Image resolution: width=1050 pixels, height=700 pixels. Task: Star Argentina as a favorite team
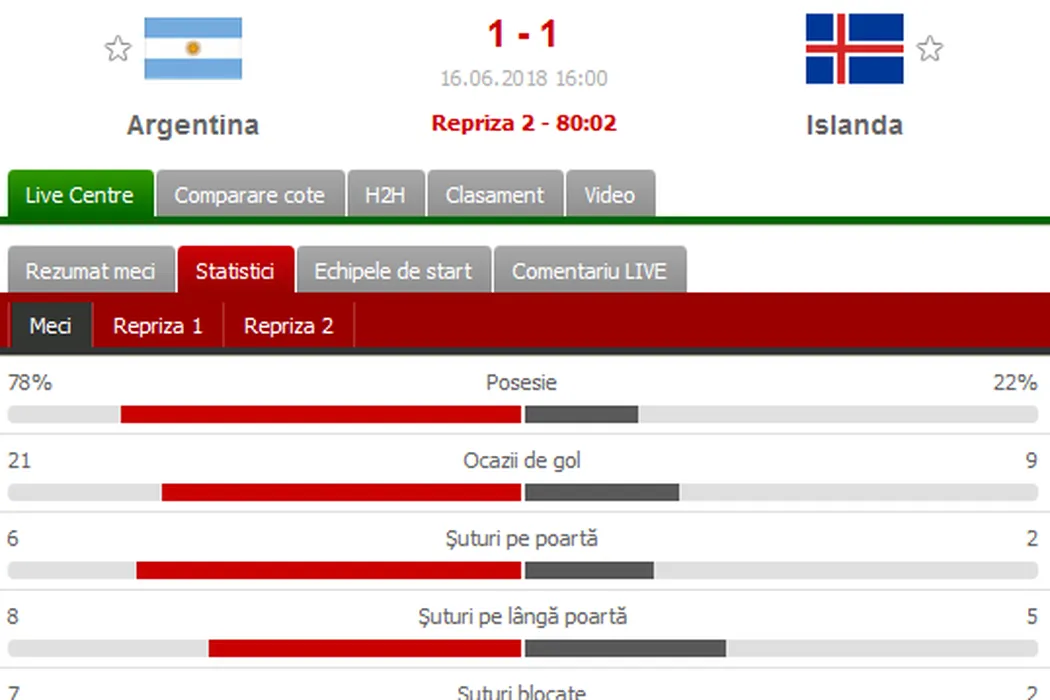pos(118,49)
